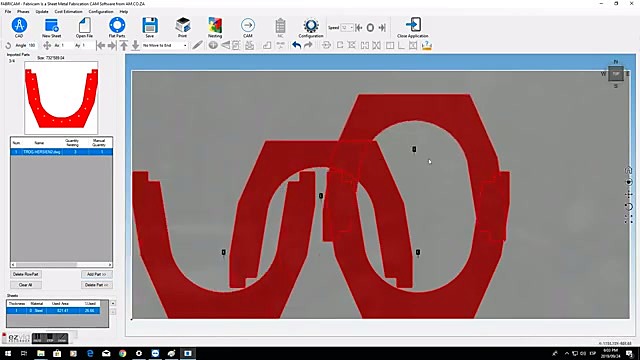Click the speed circle icon
Image resolution: width=640 pixels, height=360 pixels.
pos(370,28)
